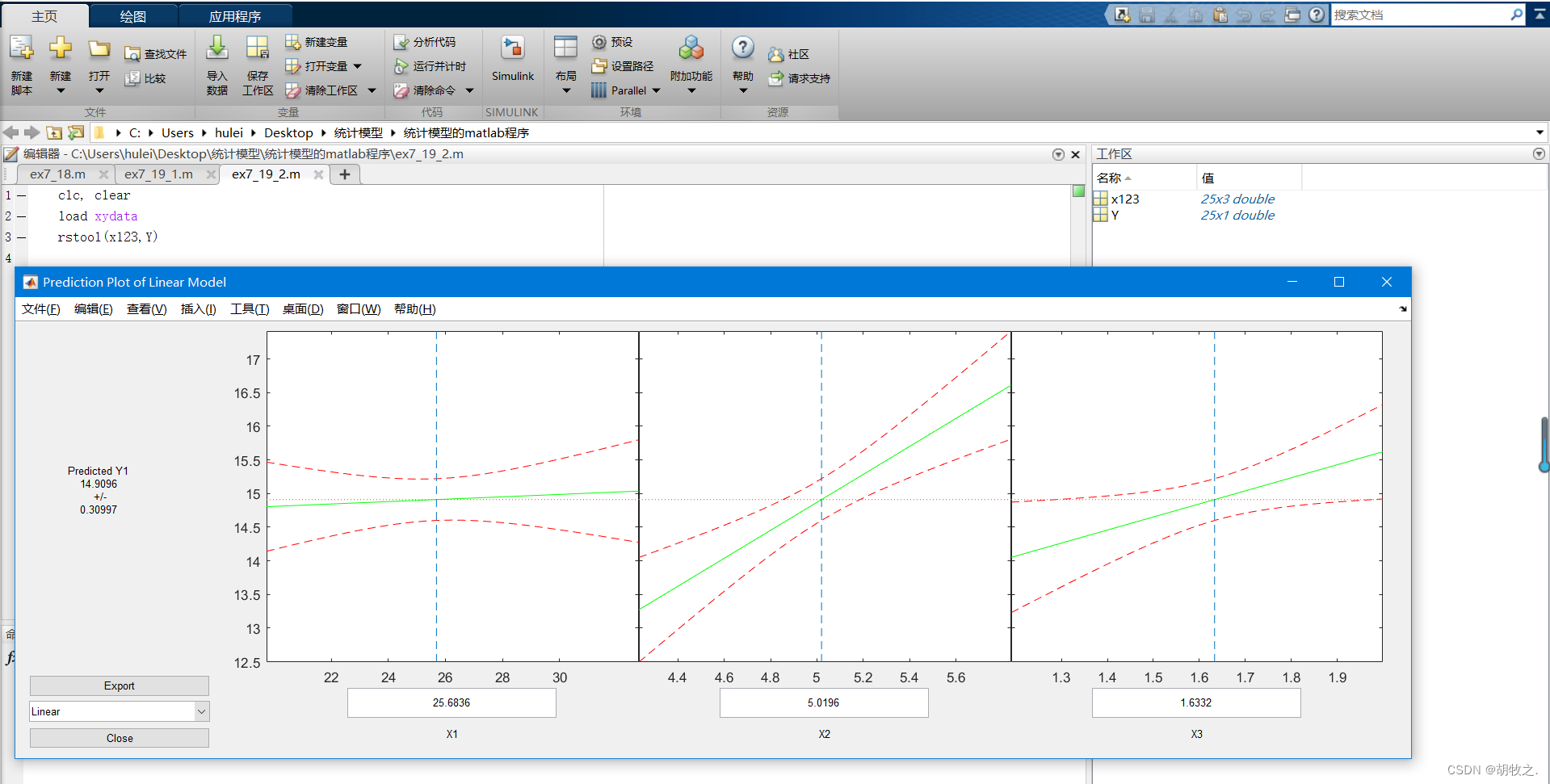The height and width of the screenshot is (784, 1550).
Task: Select variable x123 in workspace
Action: [x=1125, y=199]
